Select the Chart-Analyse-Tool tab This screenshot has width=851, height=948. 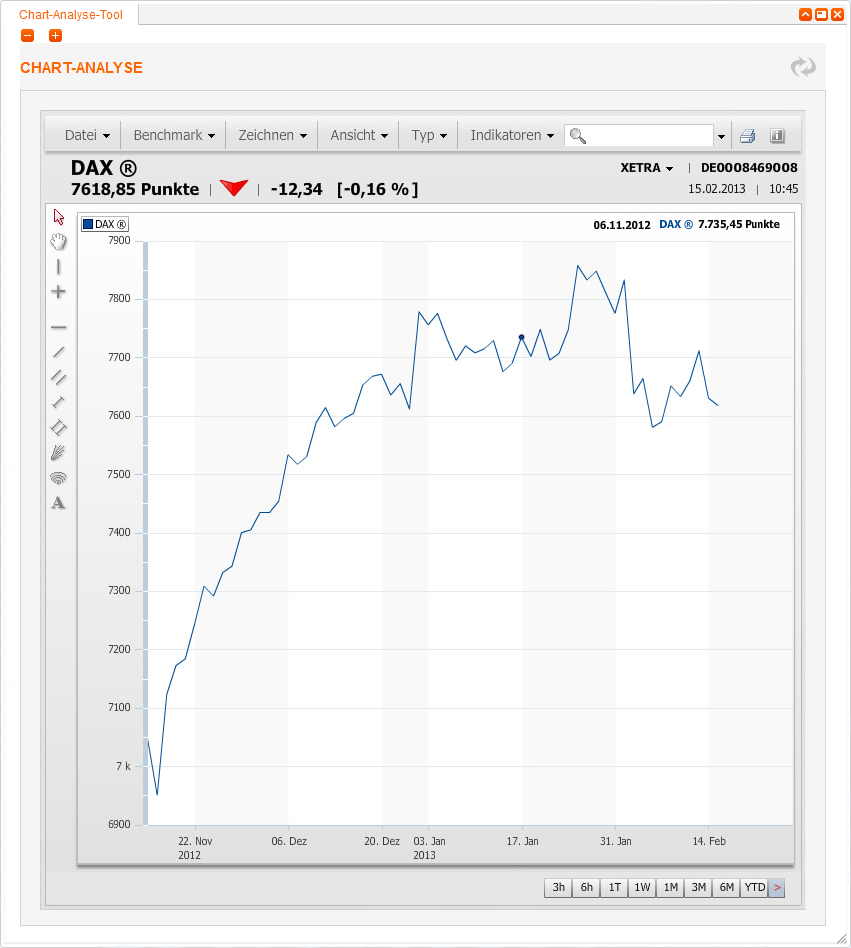click(71, 15)
